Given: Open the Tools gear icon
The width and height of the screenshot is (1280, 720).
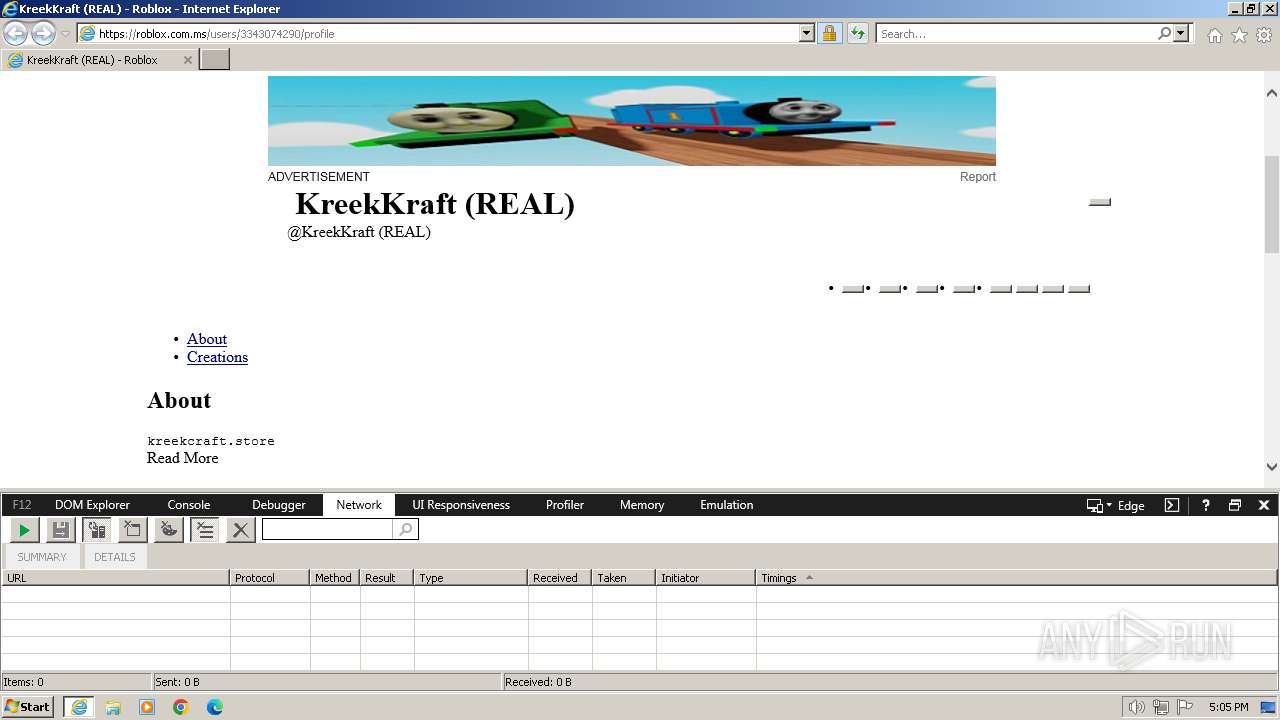Looking at the screenshot, I should (1264, 35).
